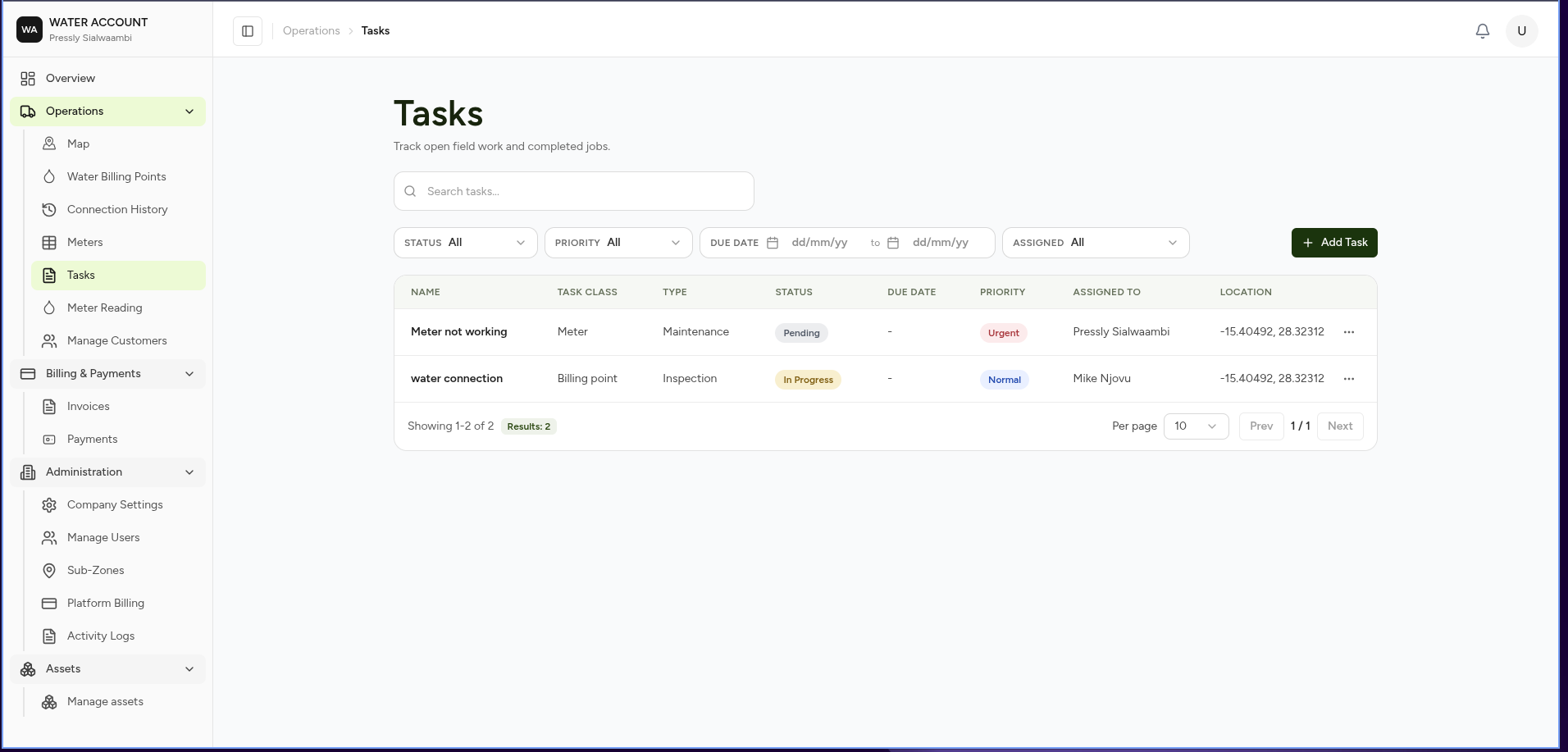Collapse the Operations section chevron

pos(189,112)
